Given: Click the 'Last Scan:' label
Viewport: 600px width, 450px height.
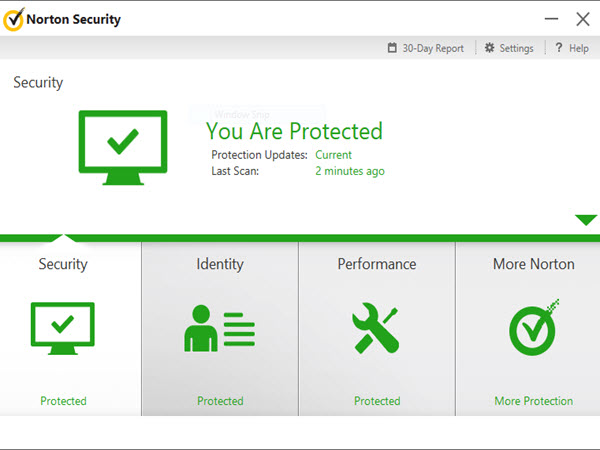Looking at the screenshot, I should pos(235,171).
